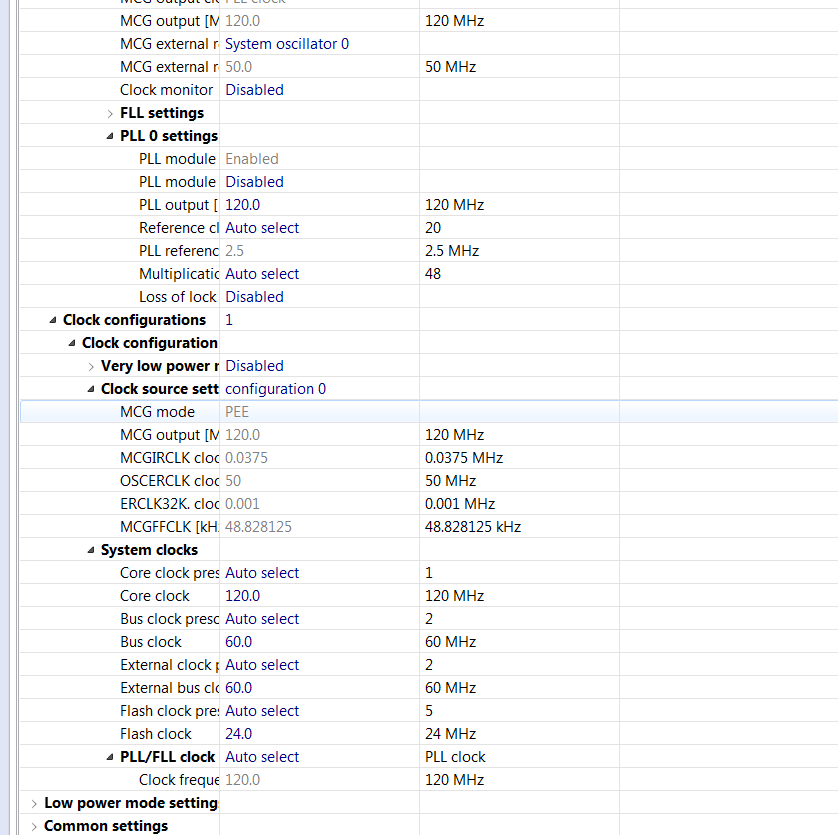838x835 pixels.
Task: Click the Multiplication factor detail 48
Action: [433, 274]
